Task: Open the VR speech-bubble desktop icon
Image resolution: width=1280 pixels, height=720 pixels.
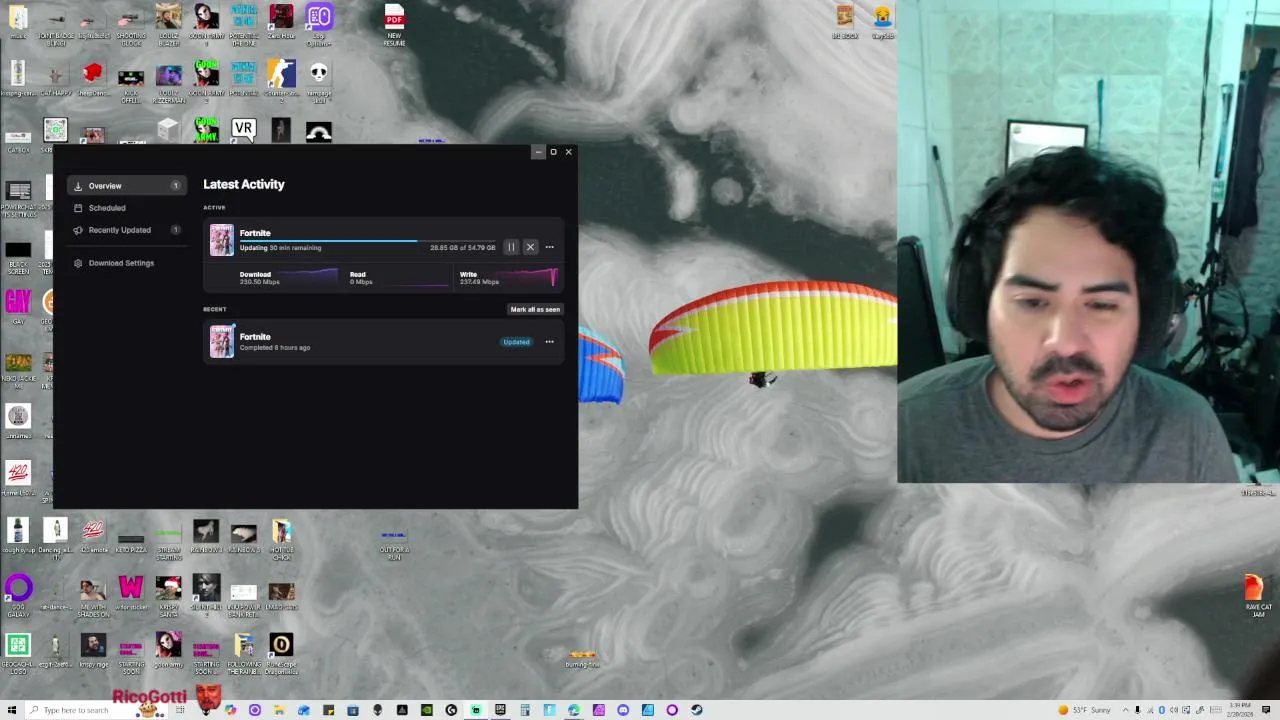Action: 243,129
